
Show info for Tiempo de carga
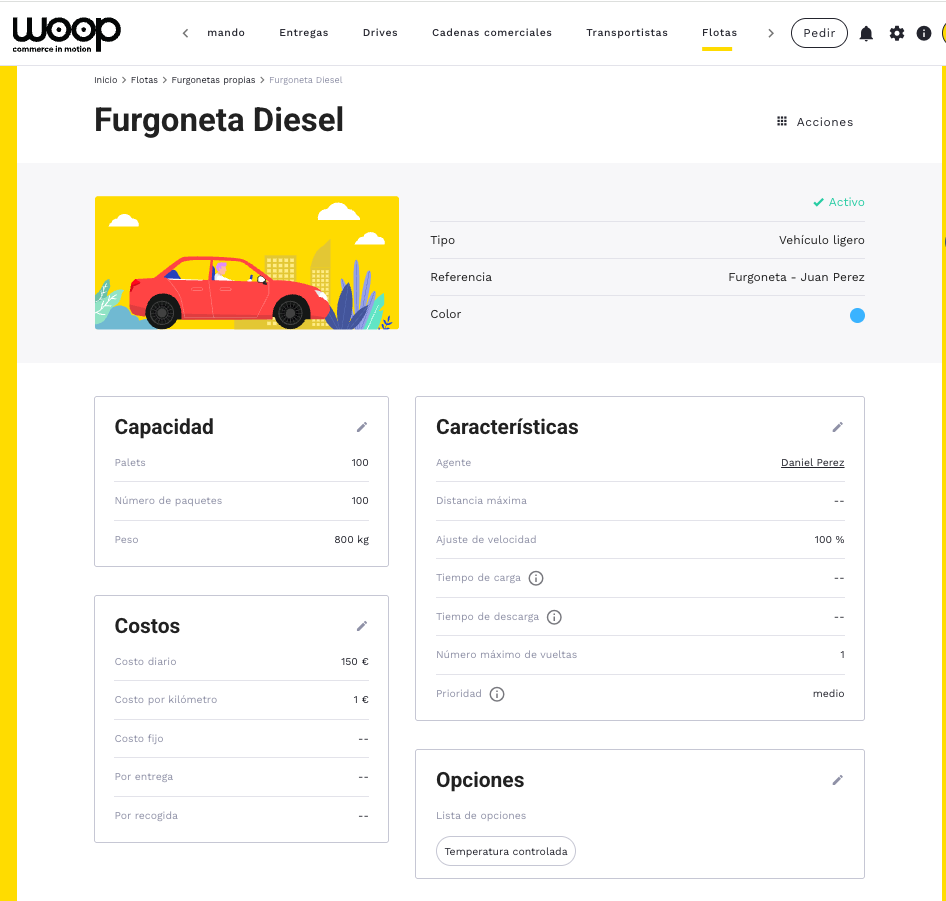[536, 578]
